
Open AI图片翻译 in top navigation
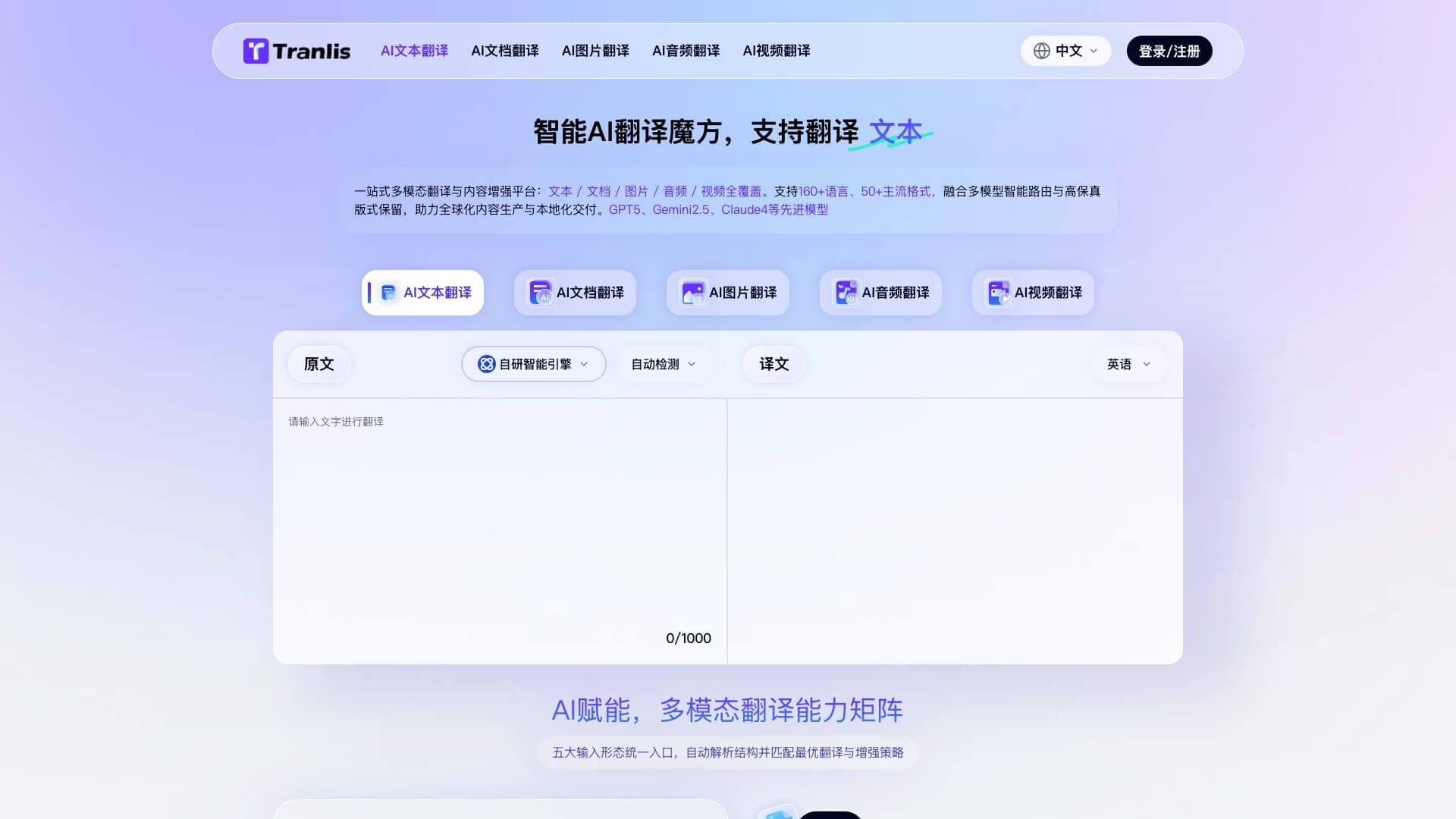click(595, 51)
